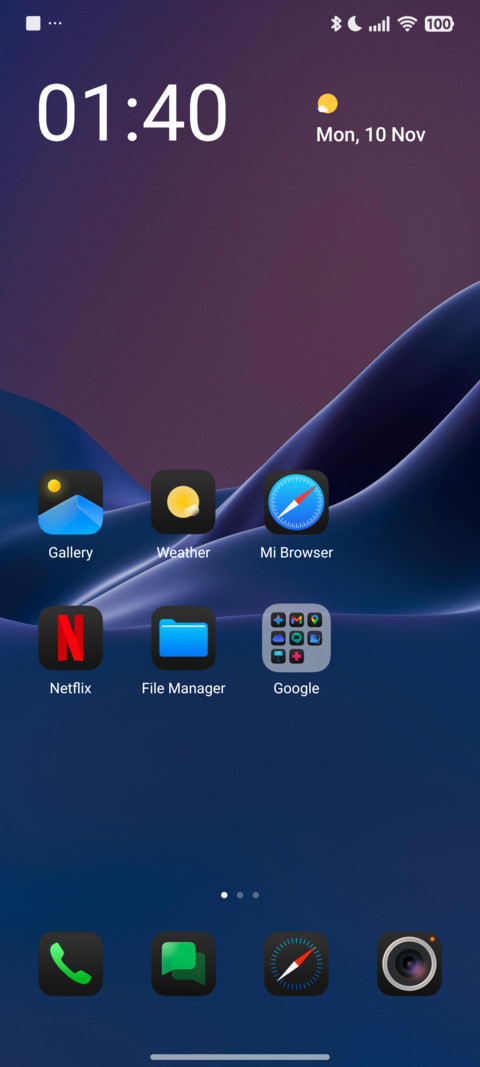Tap the 01:40 clock widget
This screenshot has height=1067, width=480.
(x=131, y=113)
